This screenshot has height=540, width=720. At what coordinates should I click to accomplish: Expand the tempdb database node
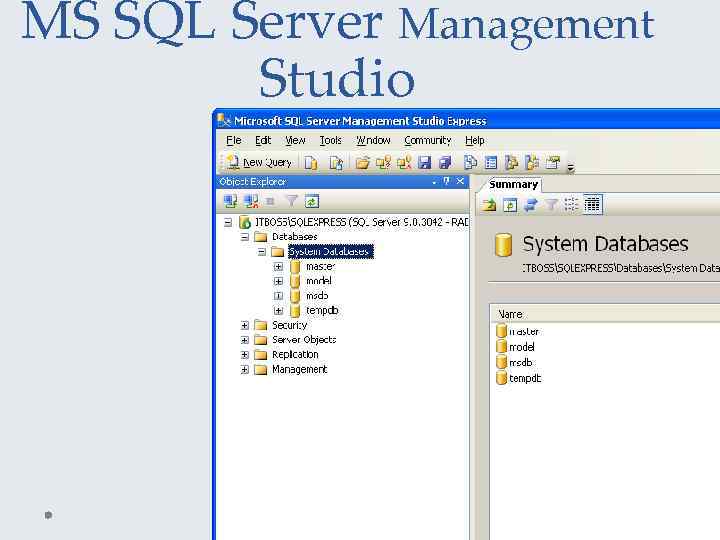click(x=278, y=311)
